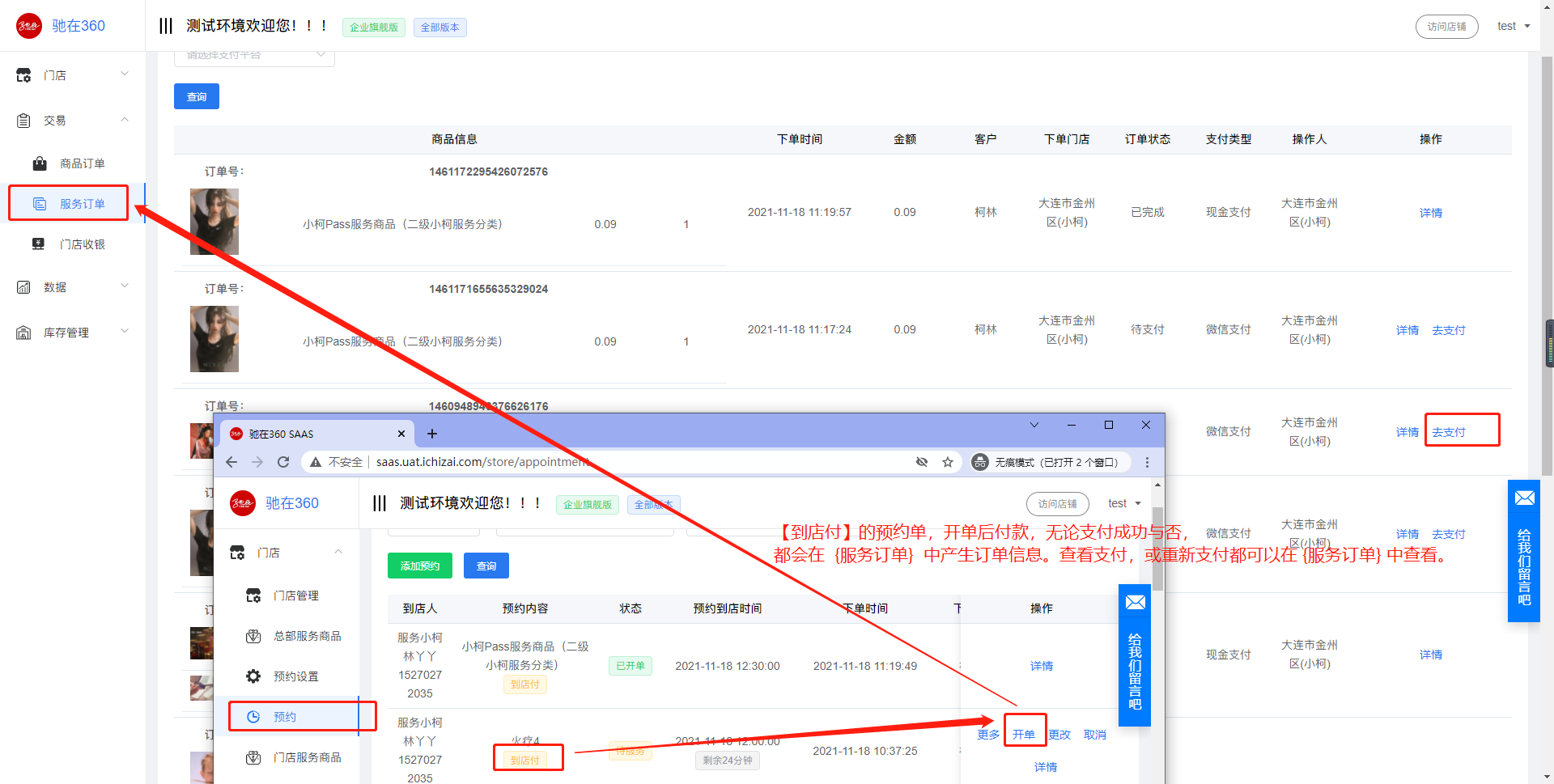Click the 给我们留言吧 mail widget on right edge
Image resolution: width=1554 pixels, height=784 pixels.
(1524, 550)
